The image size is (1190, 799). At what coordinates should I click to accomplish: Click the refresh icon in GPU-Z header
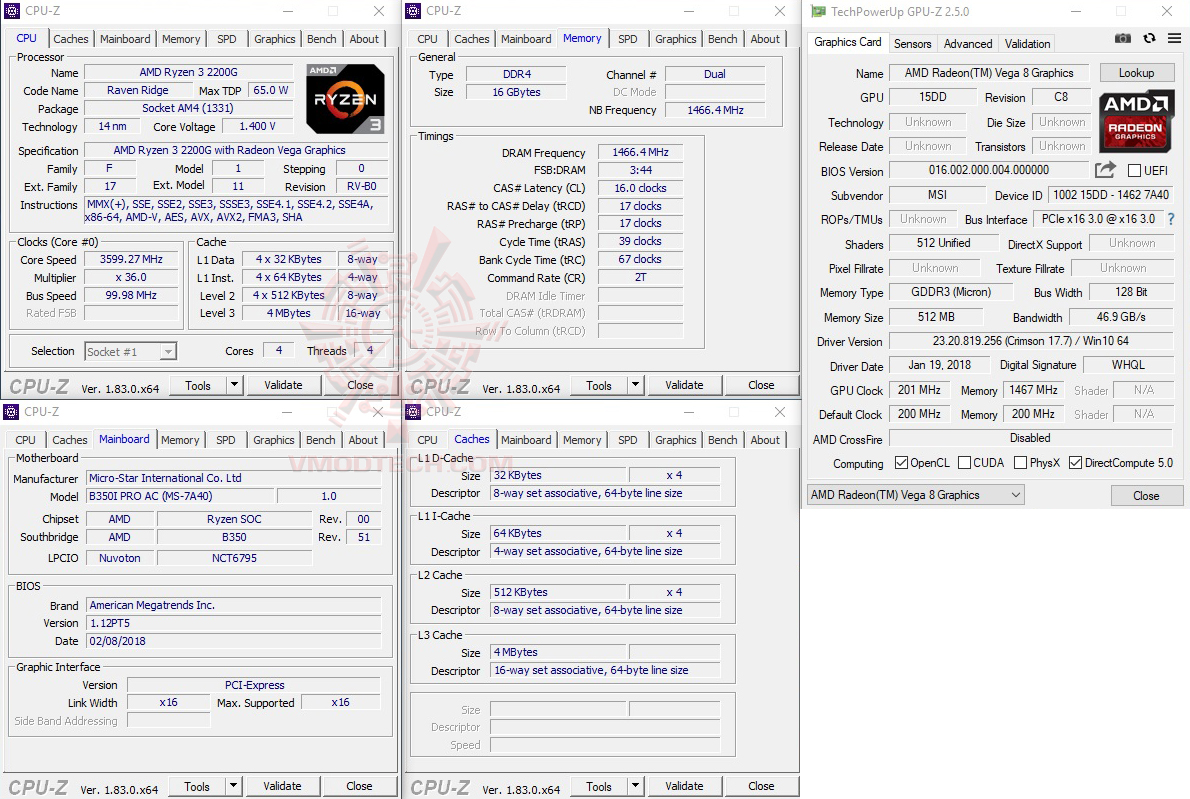tap(1149, 39)
